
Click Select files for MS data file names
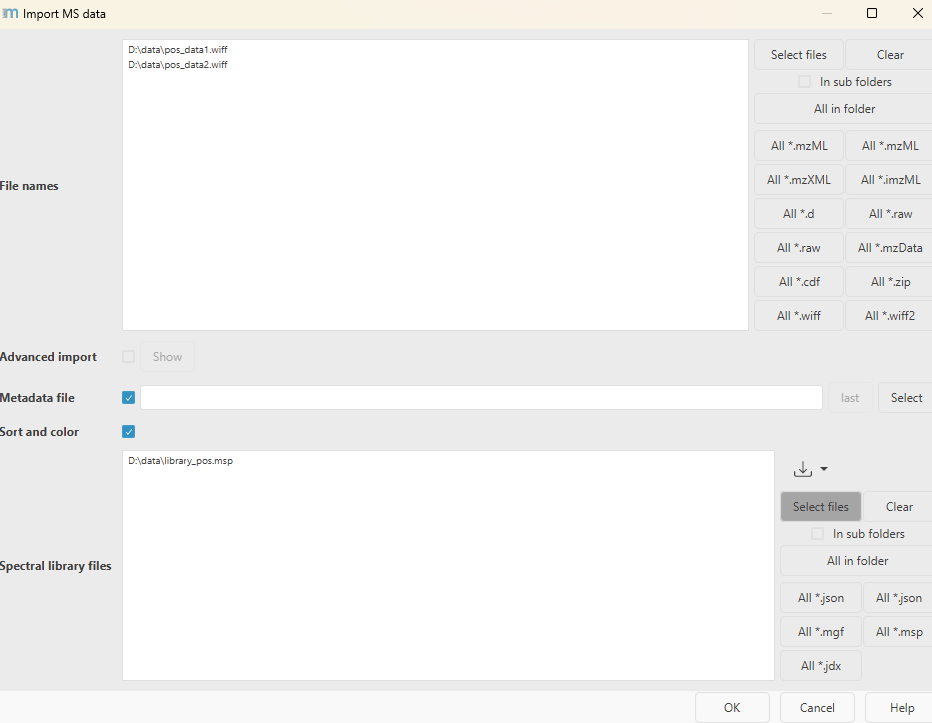click(799, 55)
